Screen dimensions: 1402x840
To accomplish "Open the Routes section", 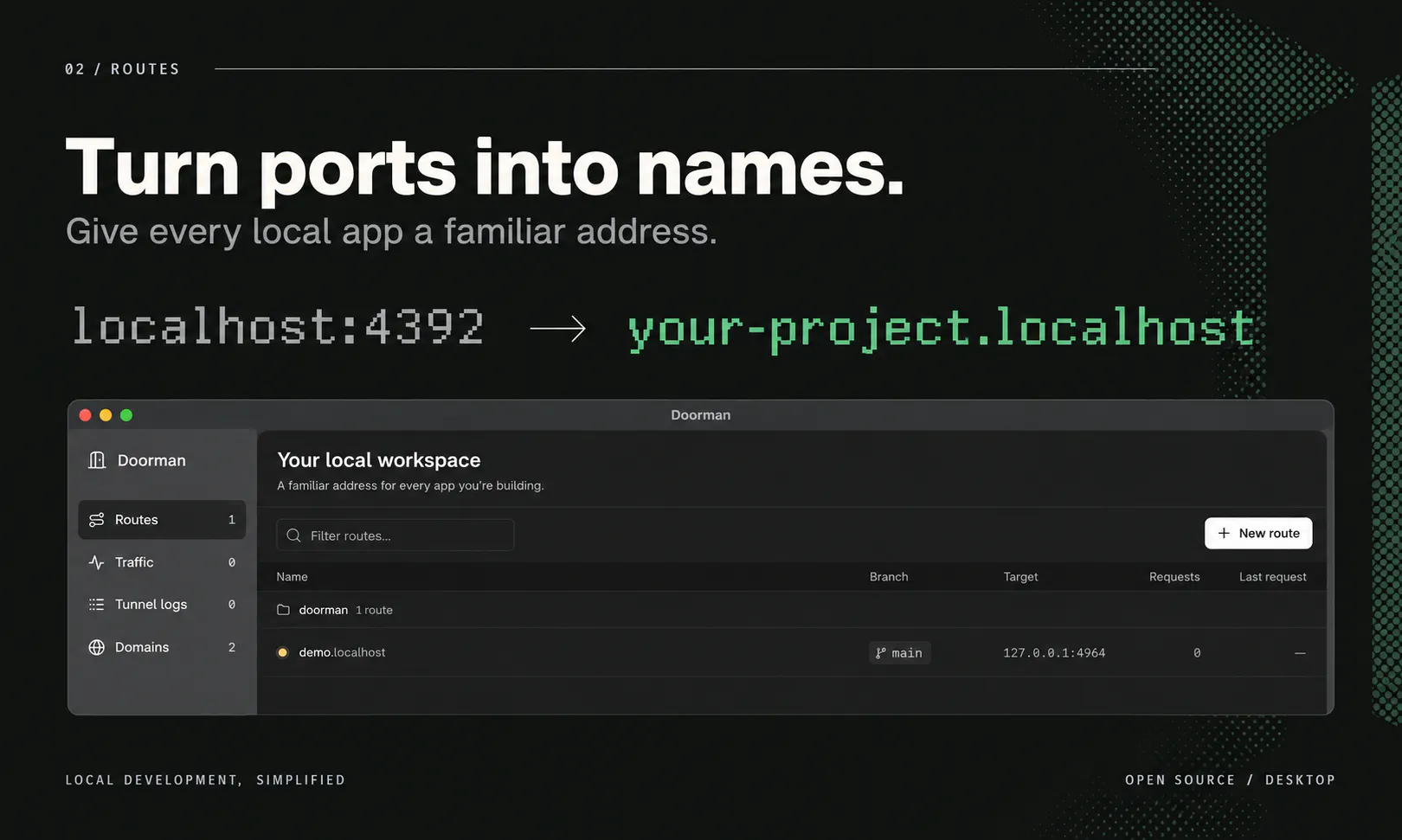I will [x=162, y=520].
